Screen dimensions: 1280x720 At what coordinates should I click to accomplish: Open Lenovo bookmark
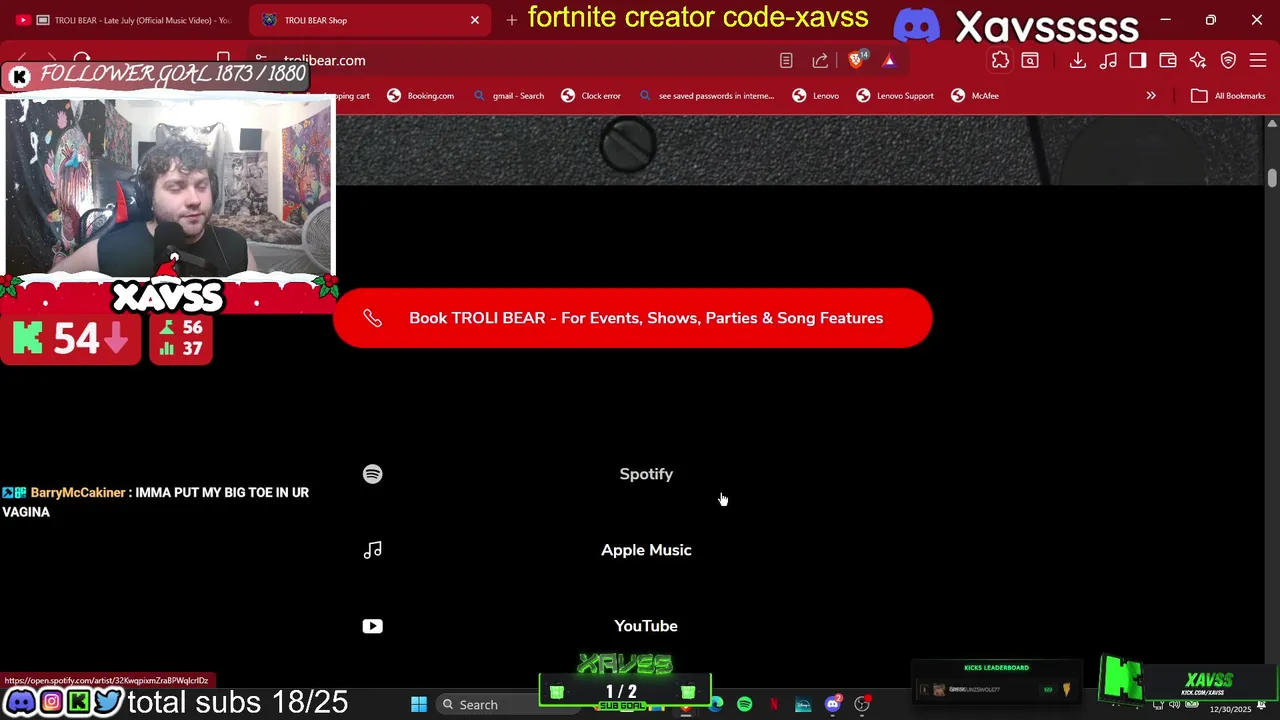[x=816, y=96]
